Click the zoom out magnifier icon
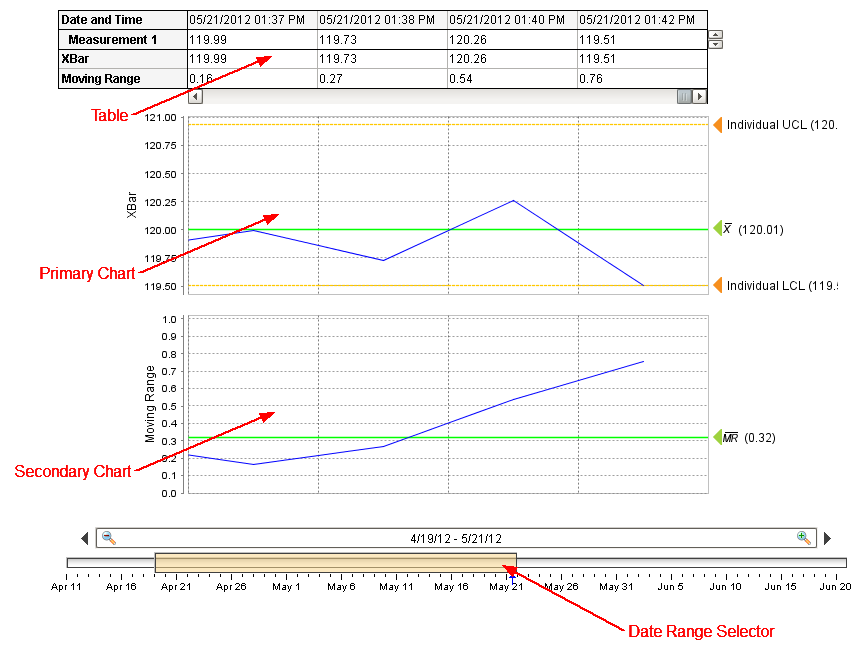860x648 pixels. tap(109, 538)
